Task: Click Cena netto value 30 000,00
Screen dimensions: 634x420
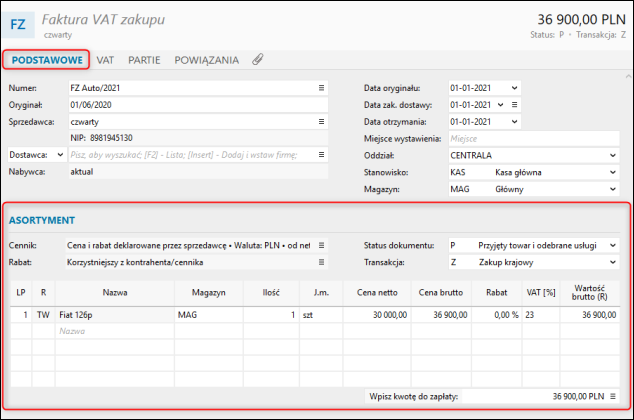Action: tap(377, 314)
